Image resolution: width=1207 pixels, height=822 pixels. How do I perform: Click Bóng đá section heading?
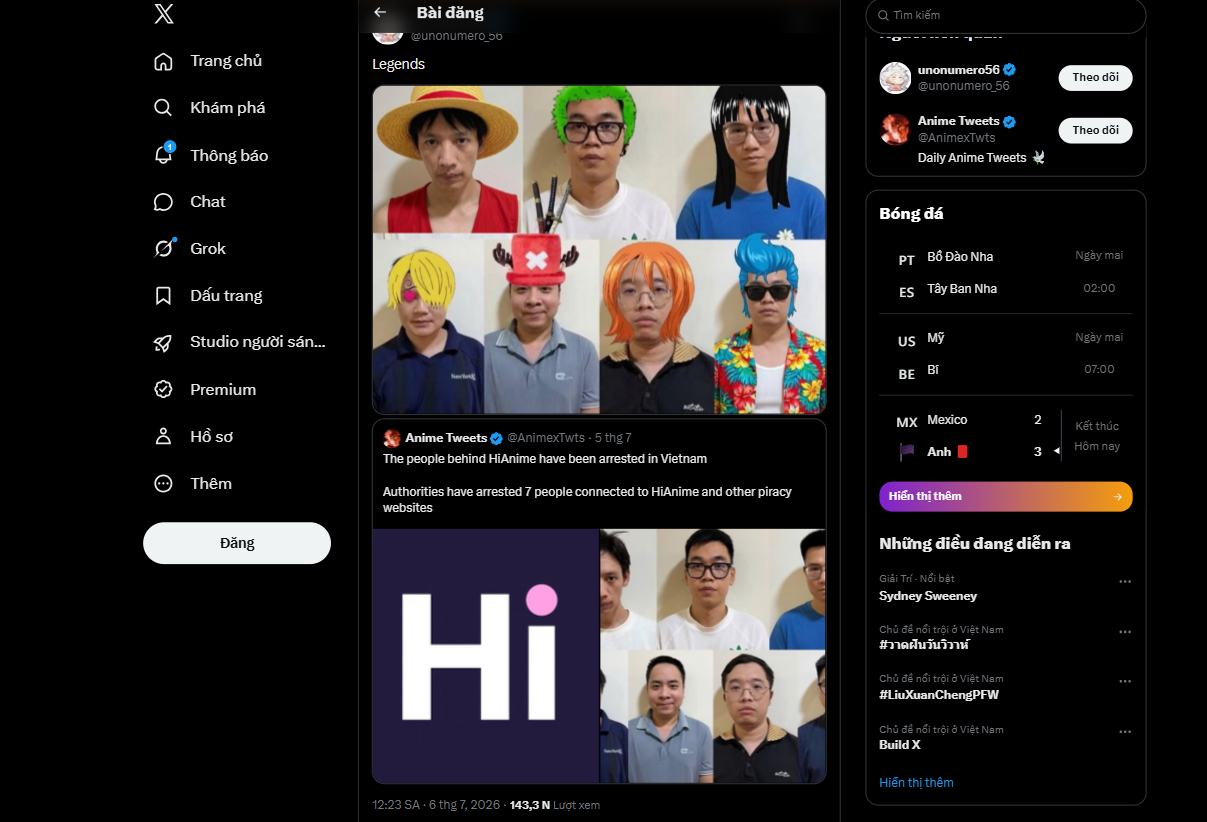(x=911, y=213)
